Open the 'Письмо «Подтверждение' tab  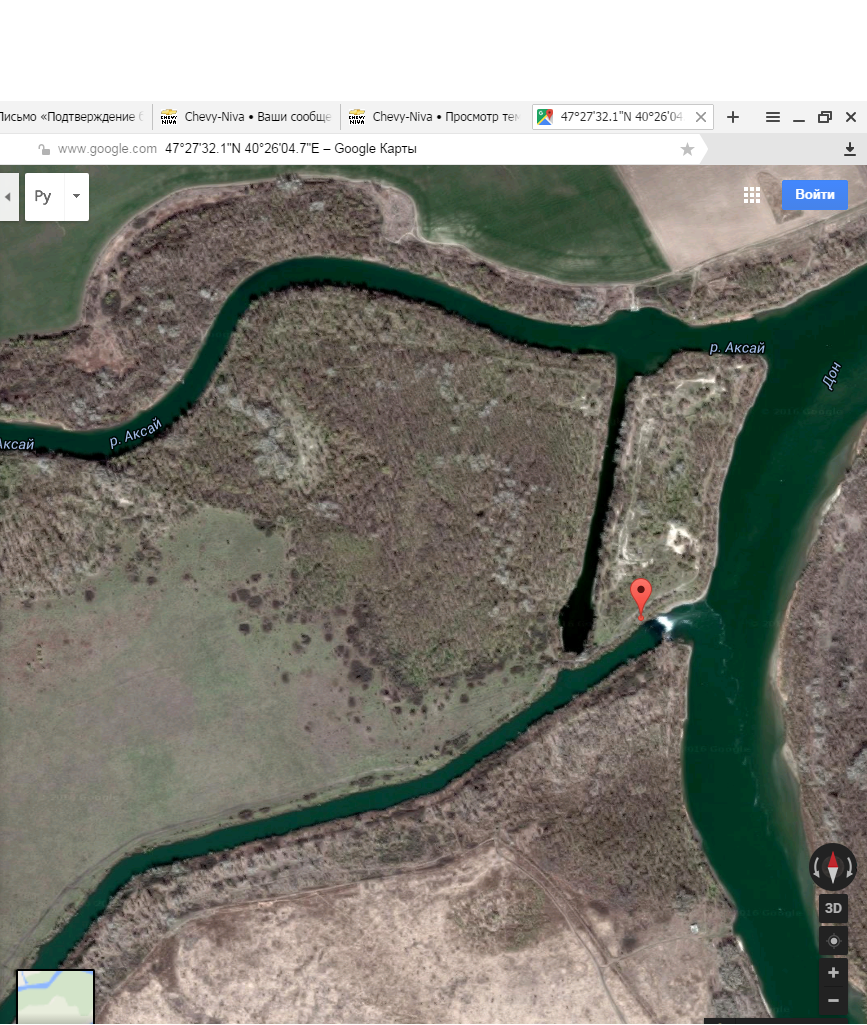pyautogui.click(x=70, y=117)
